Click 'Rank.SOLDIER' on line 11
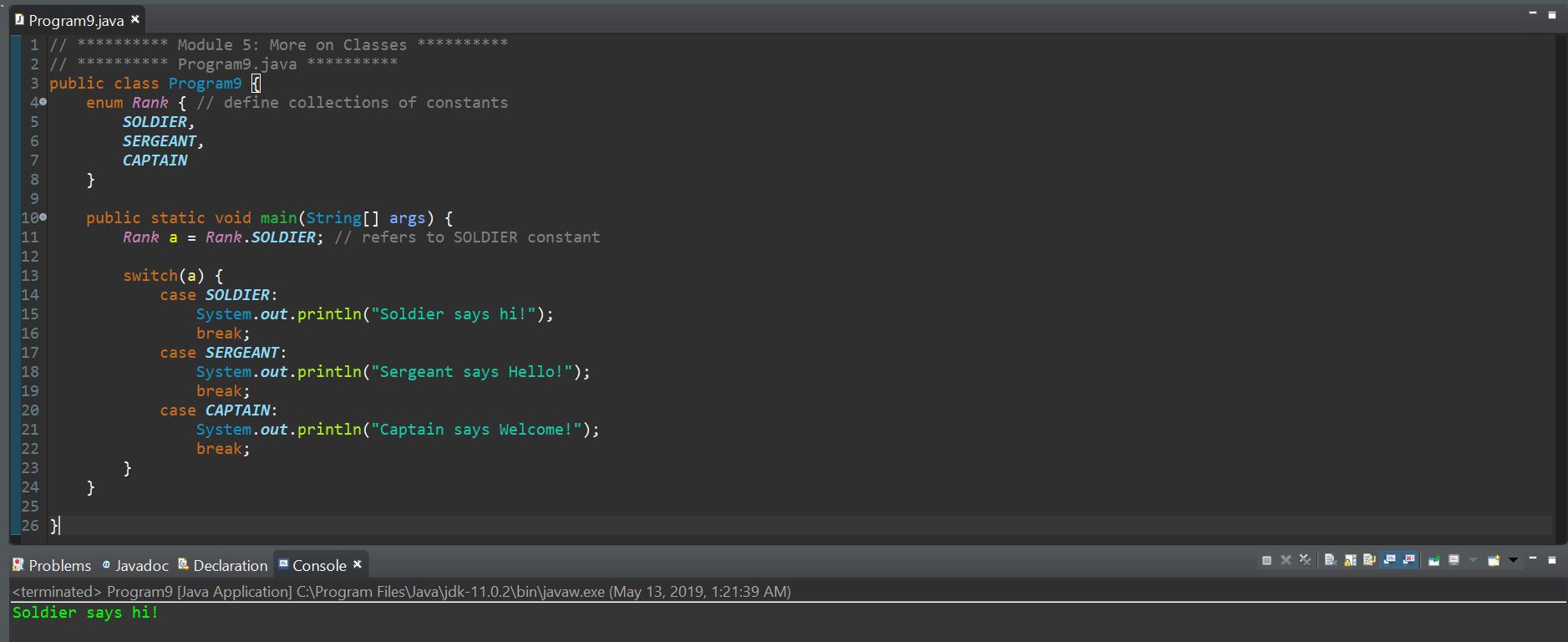1568x642 pixels. (x=261, y=237)
